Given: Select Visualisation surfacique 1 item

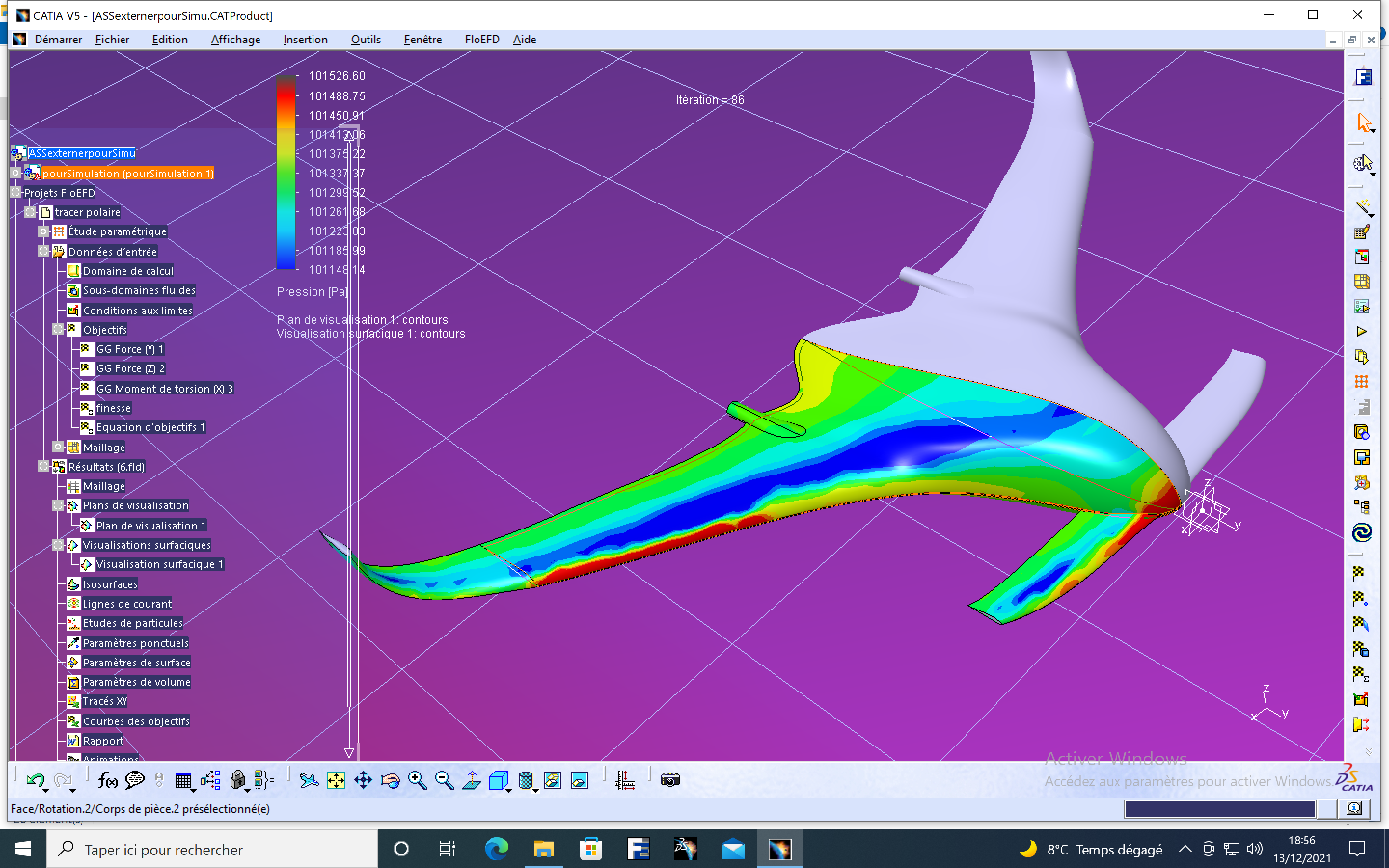Looking at the screenshot, I should [159, 564].
